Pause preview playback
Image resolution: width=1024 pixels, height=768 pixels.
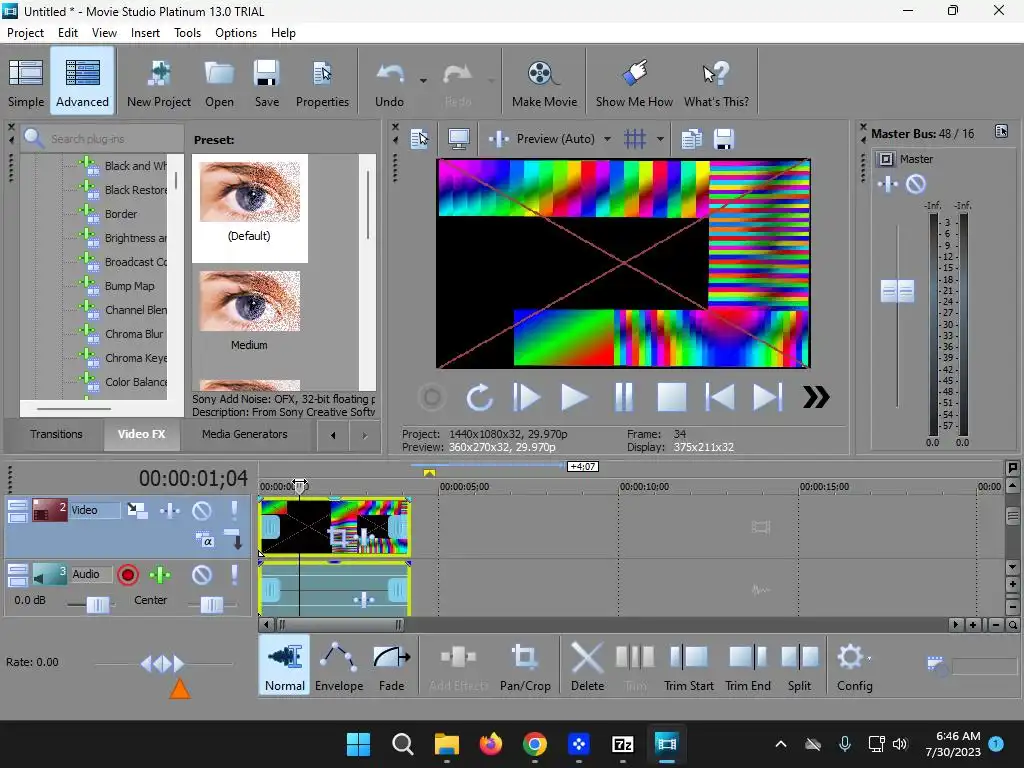(624, 397)
